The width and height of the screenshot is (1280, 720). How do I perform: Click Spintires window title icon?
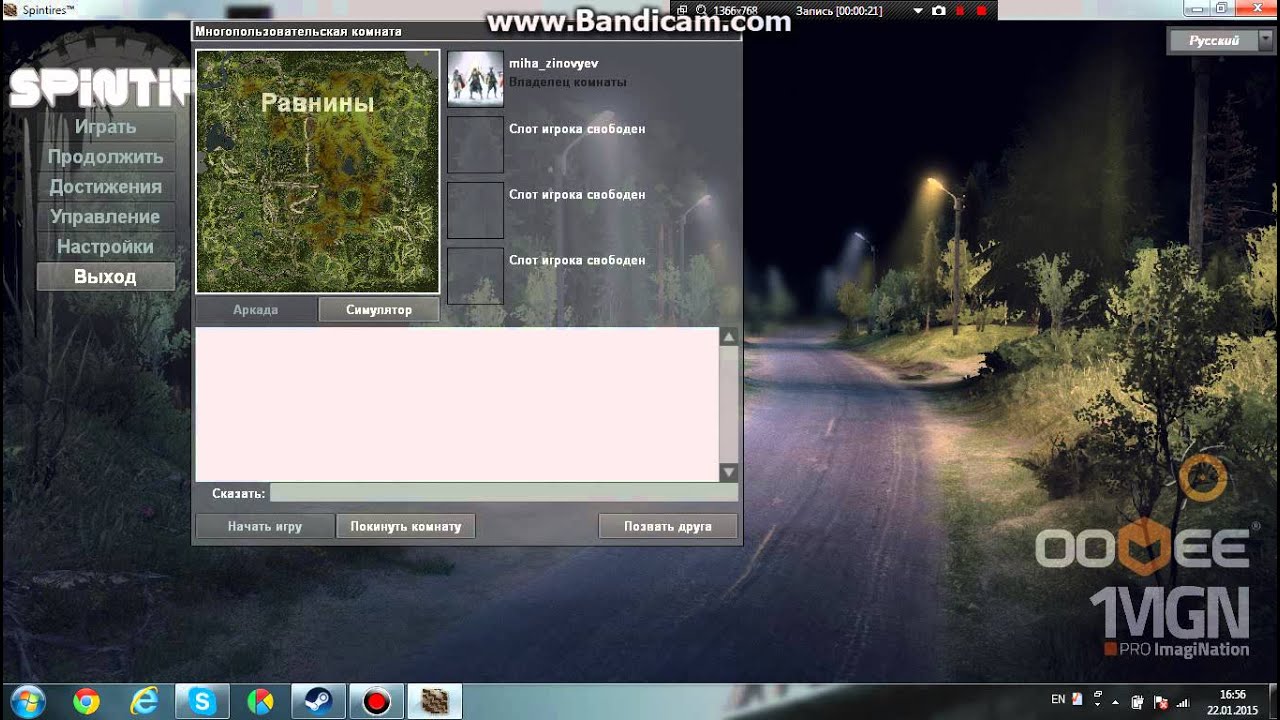11,10
